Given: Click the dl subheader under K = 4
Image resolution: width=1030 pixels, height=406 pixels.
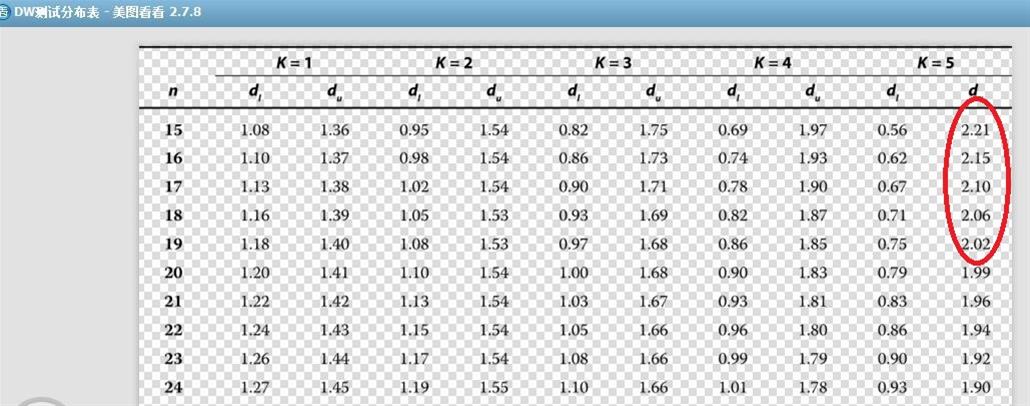Looking at the screenshot, I should coord(733,93).
